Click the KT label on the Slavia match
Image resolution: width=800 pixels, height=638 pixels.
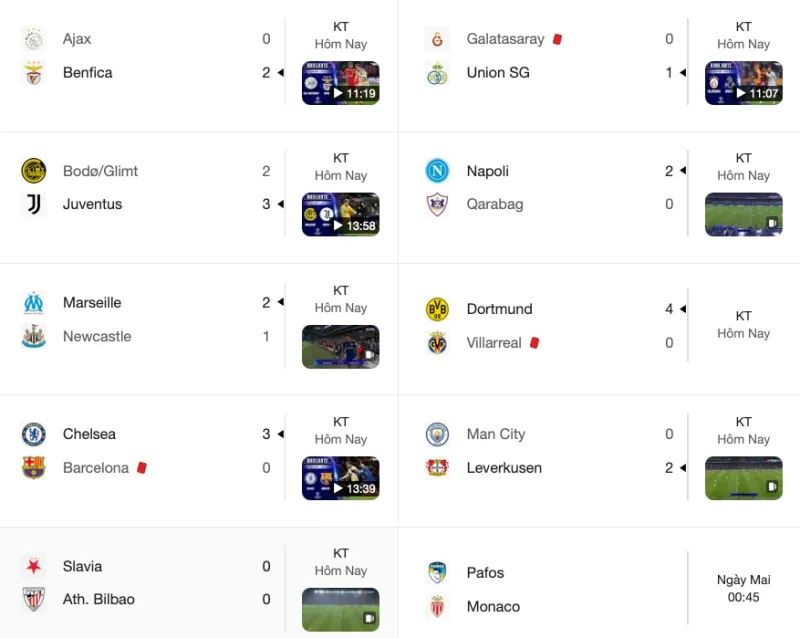(341, 552)
